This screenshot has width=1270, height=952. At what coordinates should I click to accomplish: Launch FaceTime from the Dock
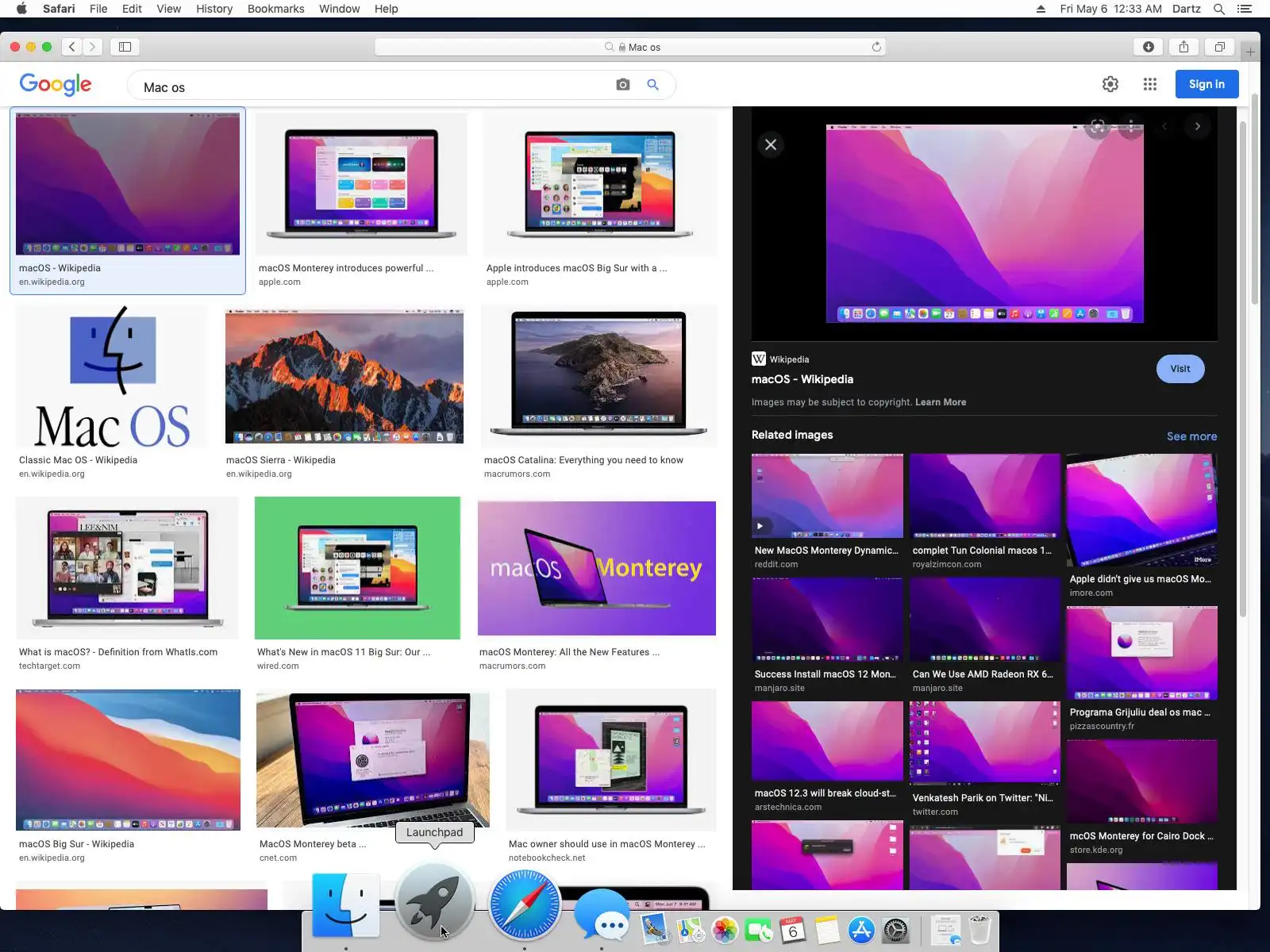click(x=758, y=930)
